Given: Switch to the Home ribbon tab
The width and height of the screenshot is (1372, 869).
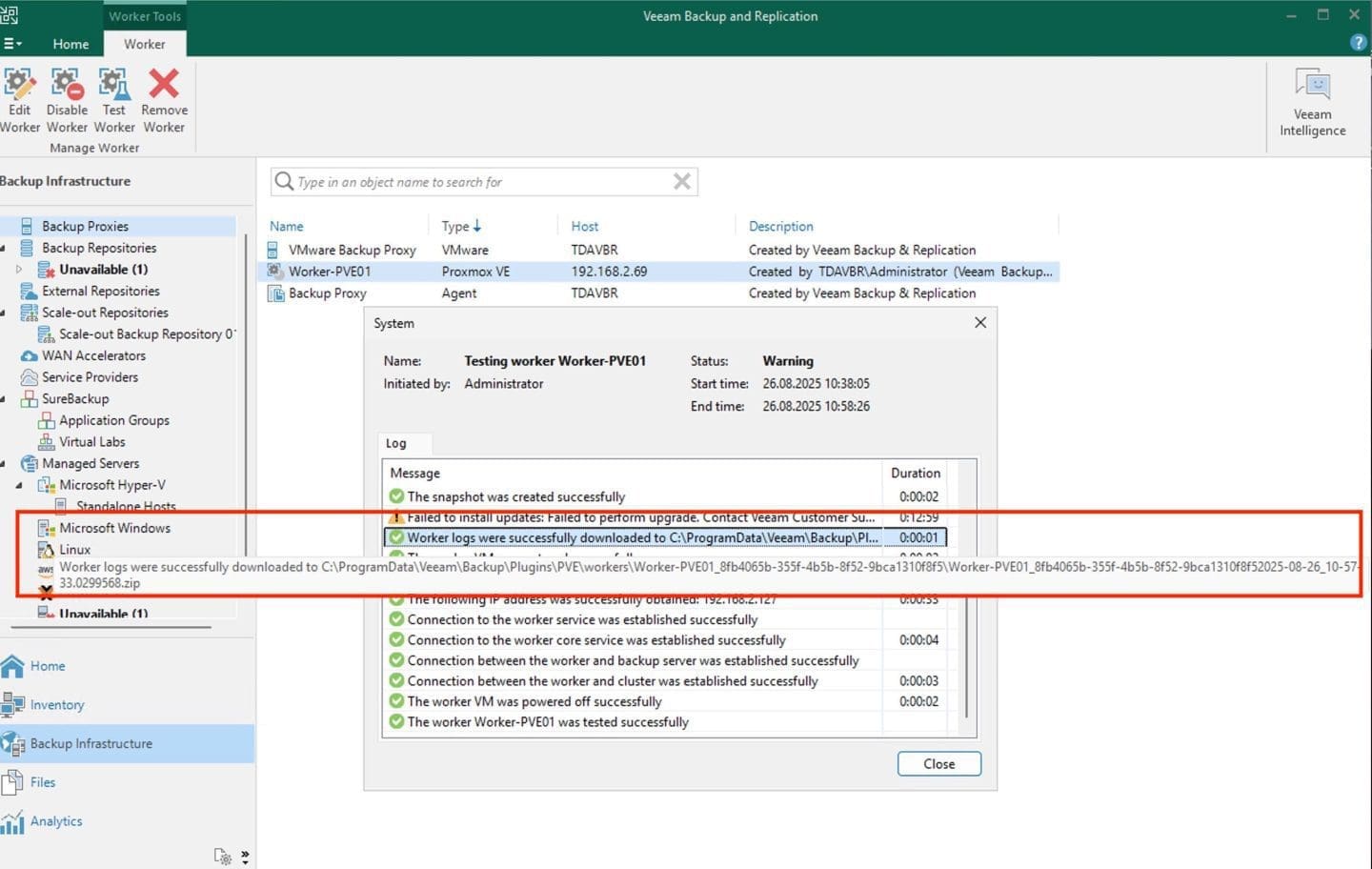Looking at the screenshot, I should (71, 44).
